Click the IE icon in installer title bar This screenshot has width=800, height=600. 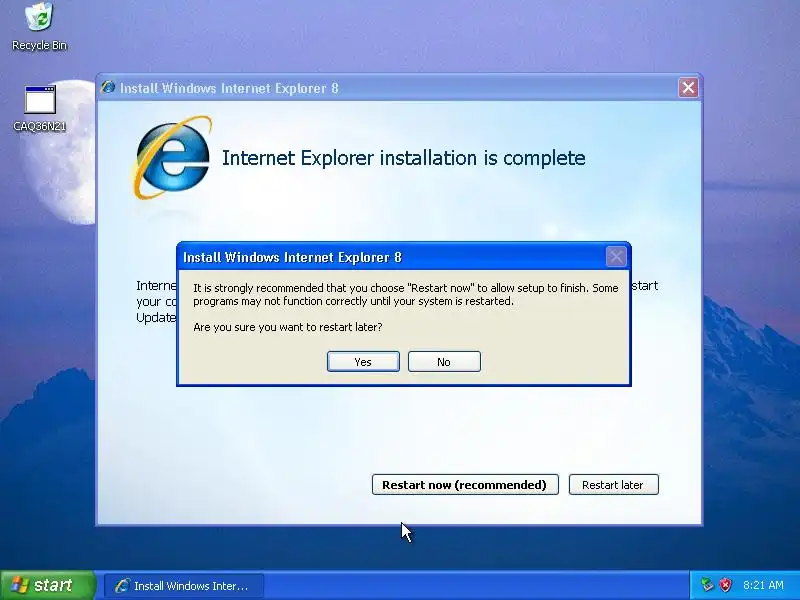point(108,87)
